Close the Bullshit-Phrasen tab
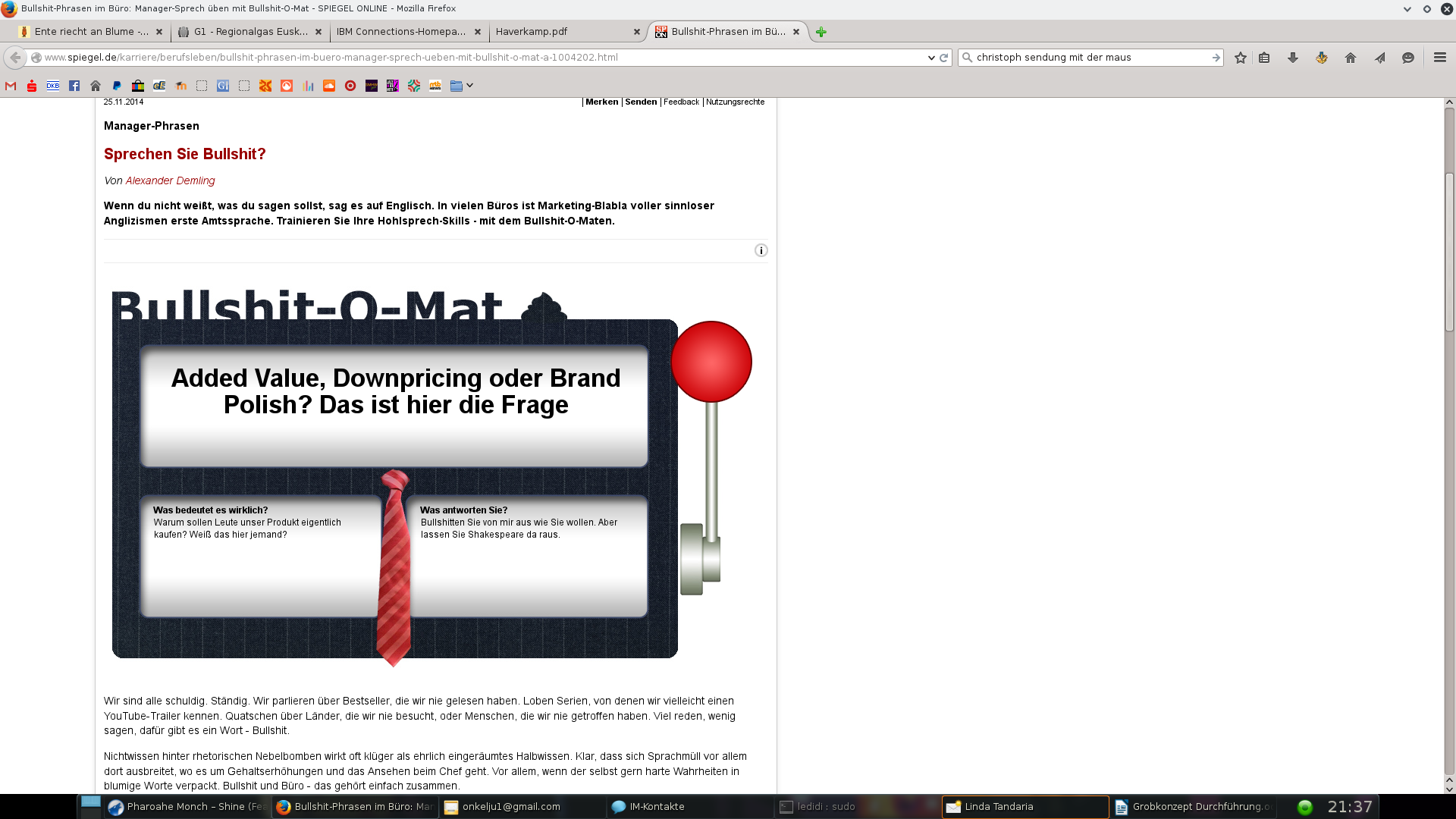This screenshot has width=1456, height=819. click(x=796, y=32)
